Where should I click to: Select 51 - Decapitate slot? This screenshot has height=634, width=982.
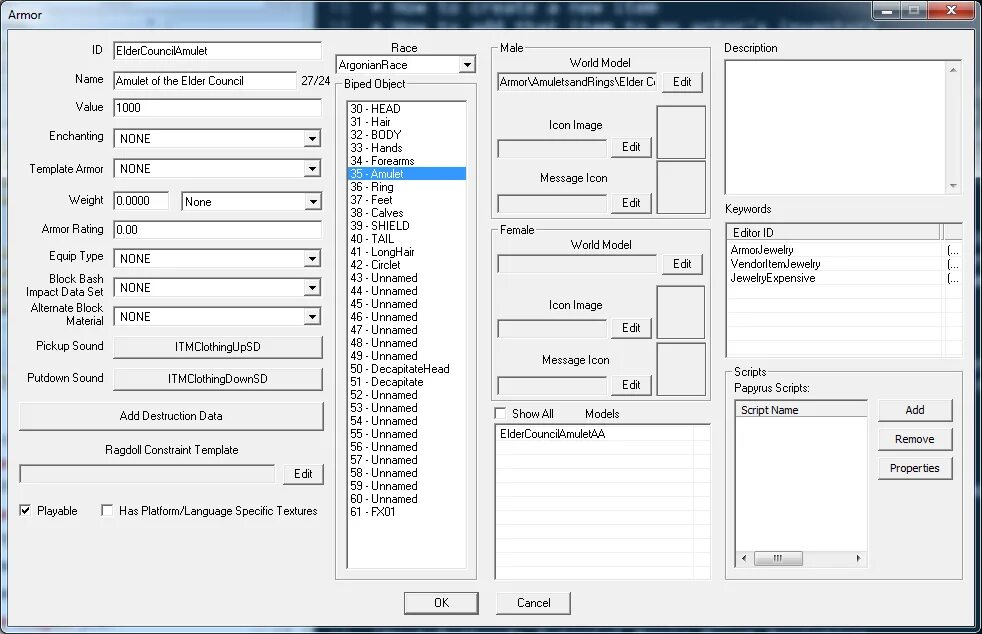tap(406, 382)
